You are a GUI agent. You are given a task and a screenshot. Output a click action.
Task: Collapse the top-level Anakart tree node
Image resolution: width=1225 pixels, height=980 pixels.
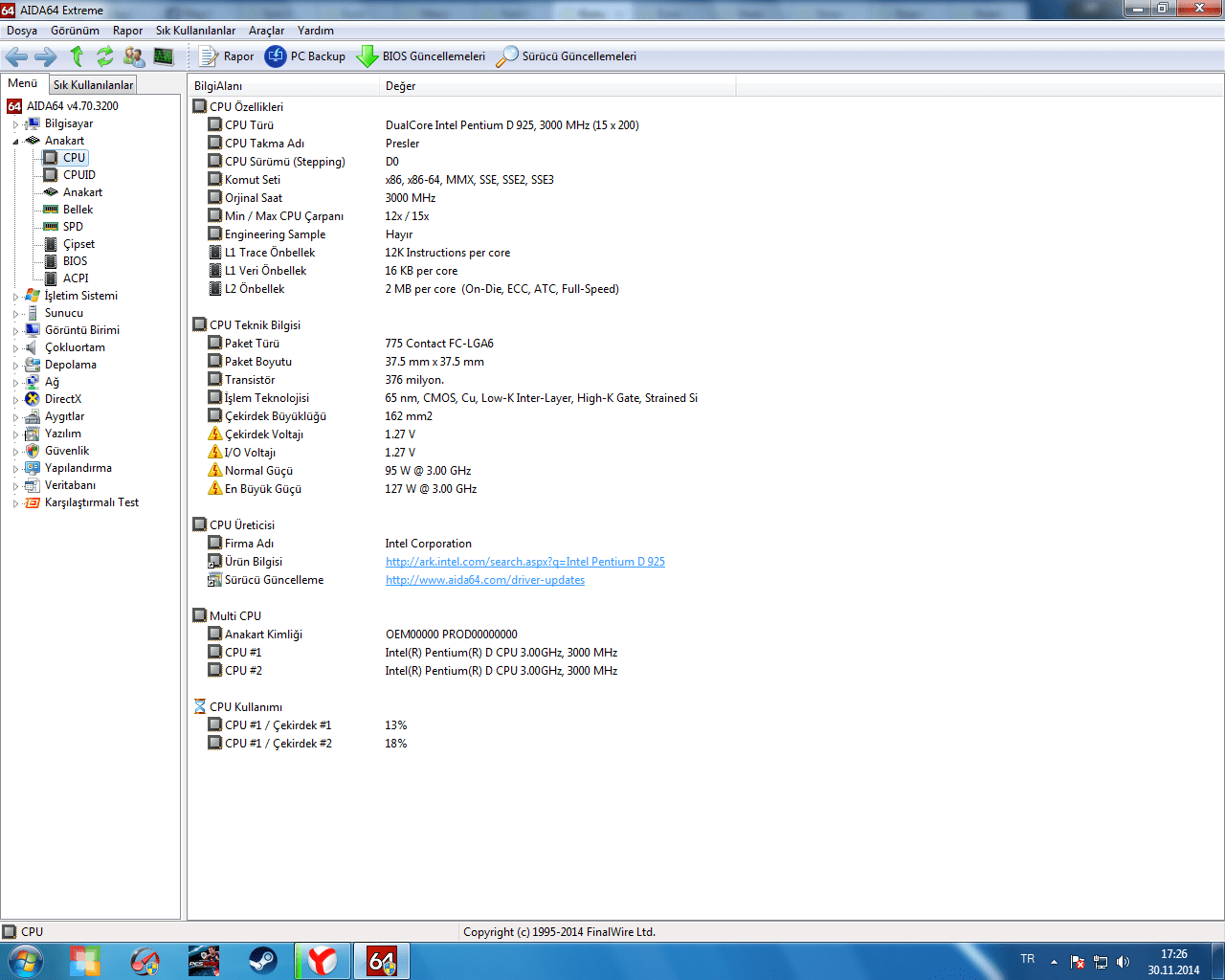click(15, 142)
